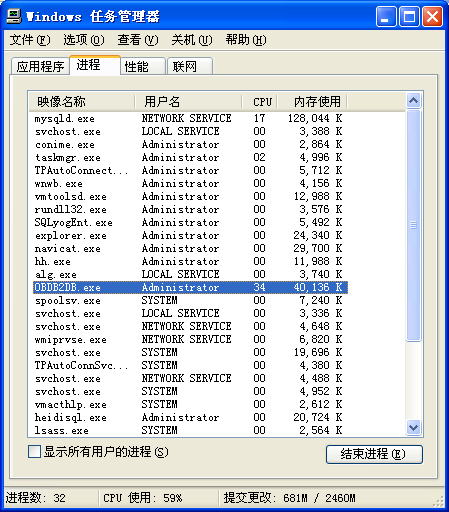Click the Task Manager title bar icon

[14, 16]
